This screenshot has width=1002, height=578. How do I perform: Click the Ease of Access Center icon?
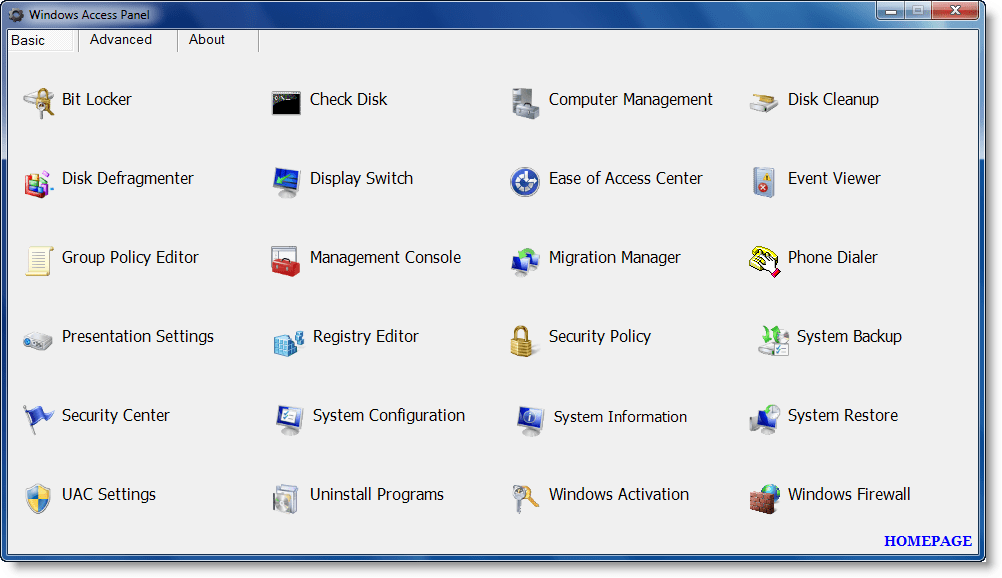[x=525, y=181]
